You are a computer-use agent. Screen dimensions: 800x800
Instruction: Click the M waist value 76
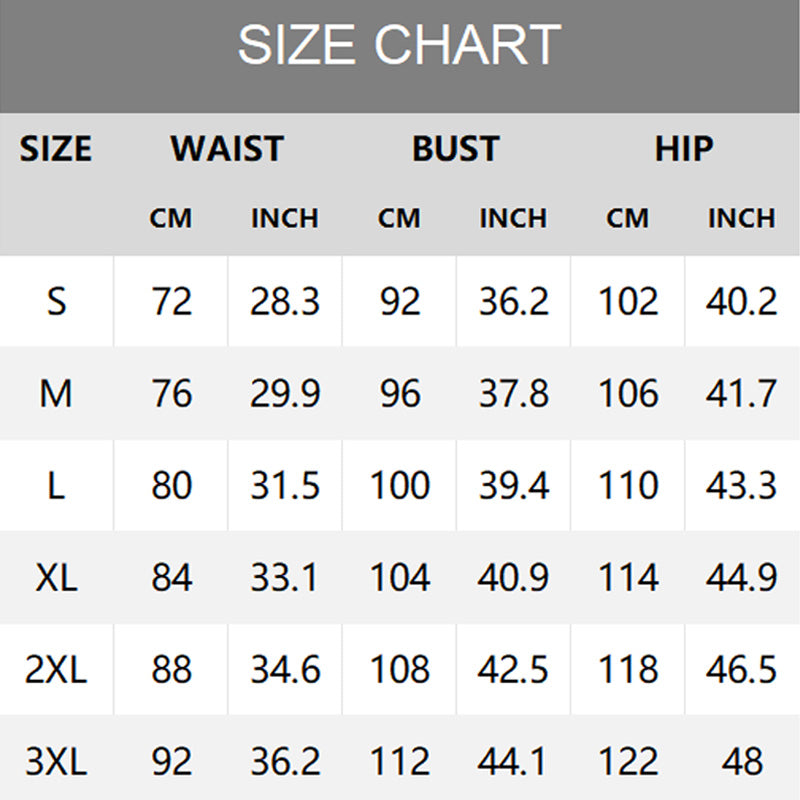(171, 393)
